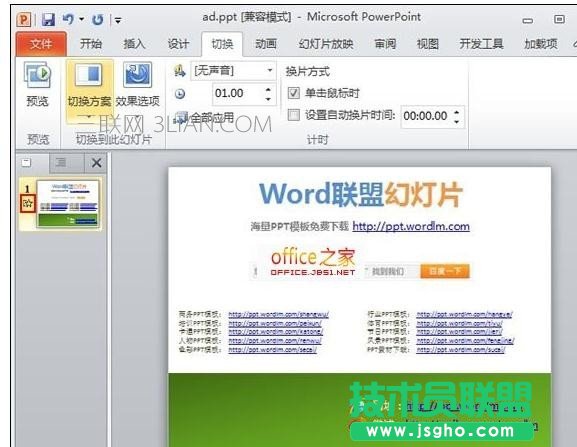
Task: Open the 幻灯片放映 tab
Action: click(326, 44)
